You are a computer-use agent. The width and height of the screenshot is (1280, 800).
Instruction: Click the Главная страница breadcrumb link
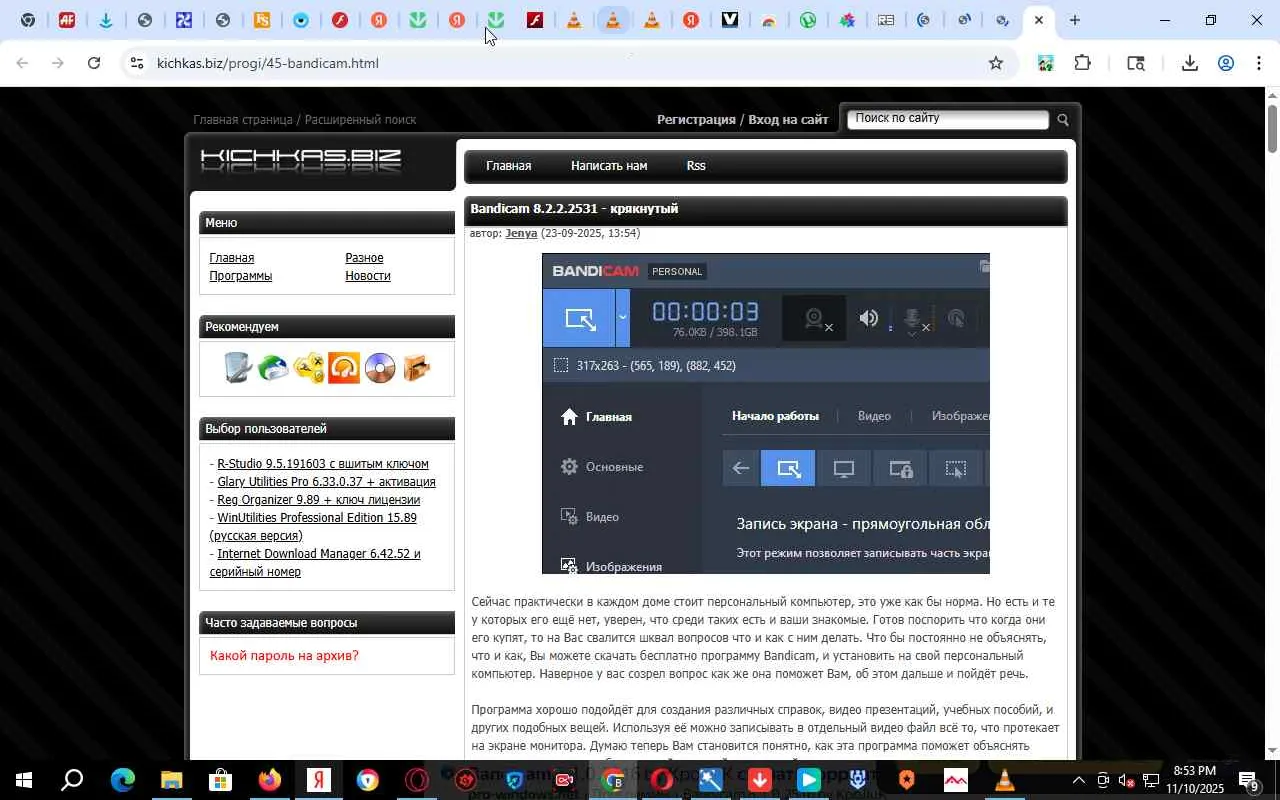coord(243,120)
